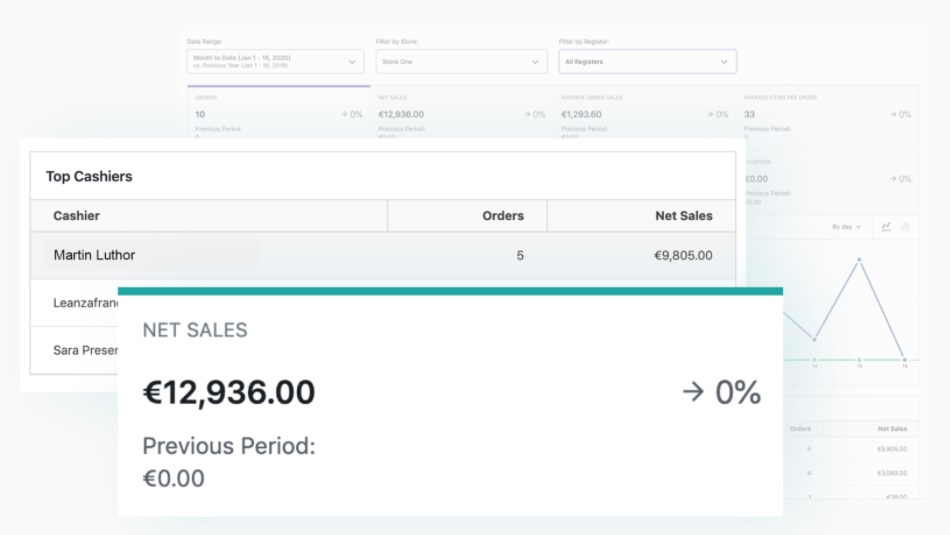Click the arrow icon beside 0% in Net Sales

tap(693, 392)
